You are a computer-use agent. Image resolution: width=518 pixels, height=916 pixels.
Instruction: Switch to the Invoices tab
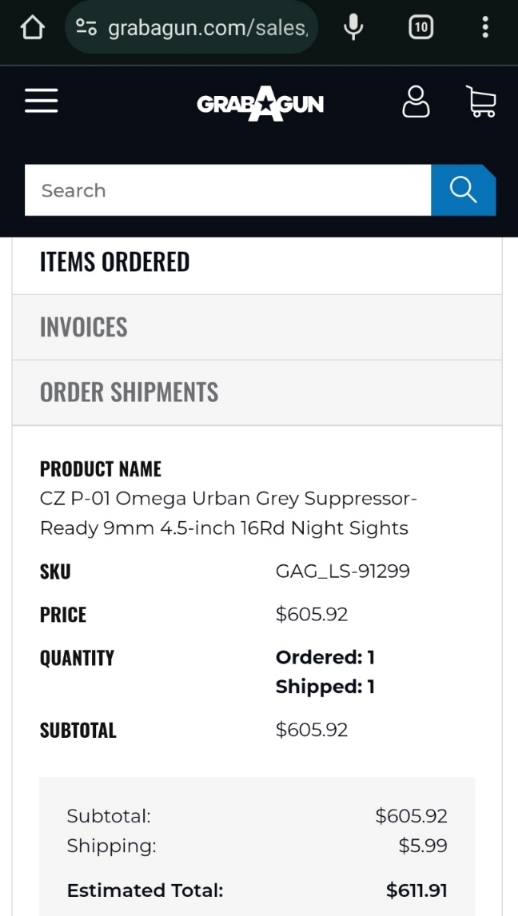[x=257, y=327]
